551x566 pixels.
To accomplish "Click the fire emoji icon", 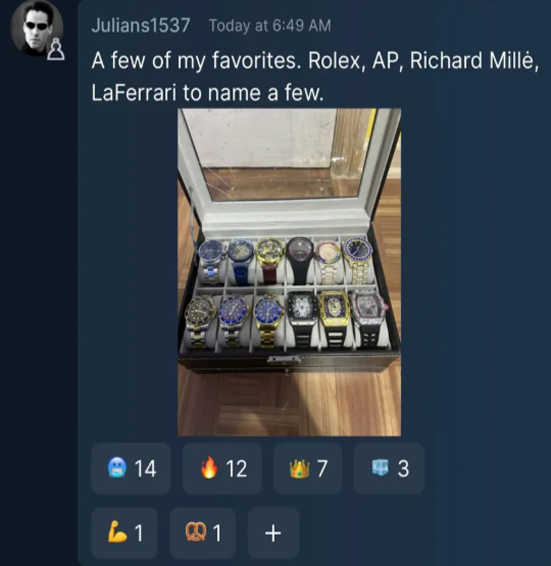I will [209, 467].
